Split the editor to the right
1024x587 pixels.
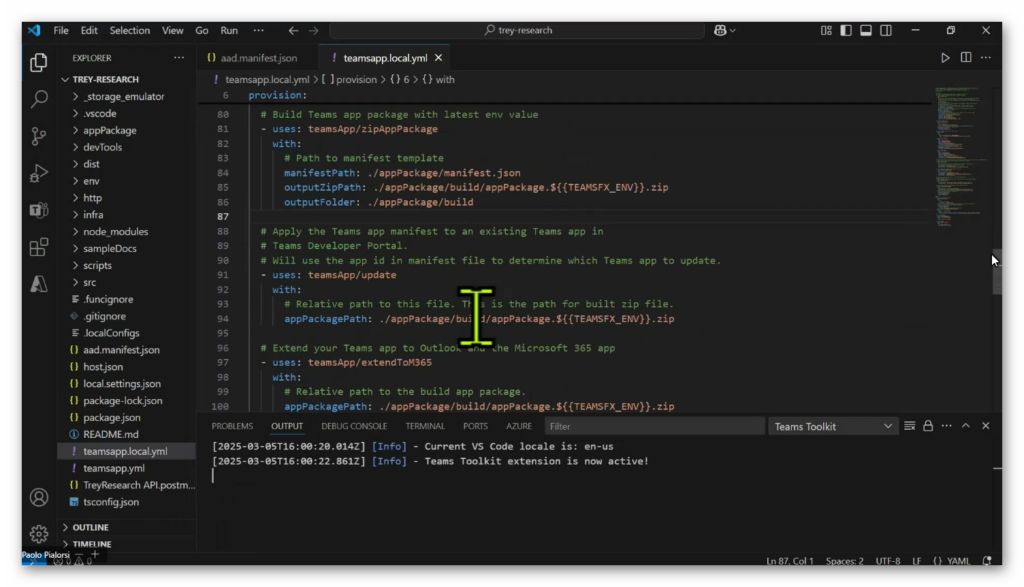pyautogui.click(x=965, y=57)
